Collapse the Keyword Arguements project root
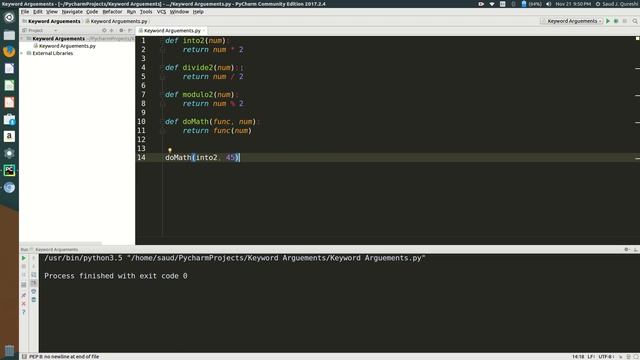The width and height of the screenshot is (640, 360). (22, 39)
